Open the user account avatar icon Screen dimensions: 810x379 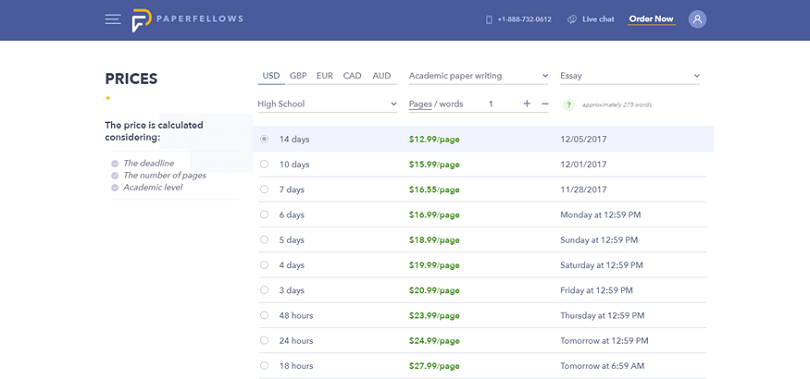point(697,20)
